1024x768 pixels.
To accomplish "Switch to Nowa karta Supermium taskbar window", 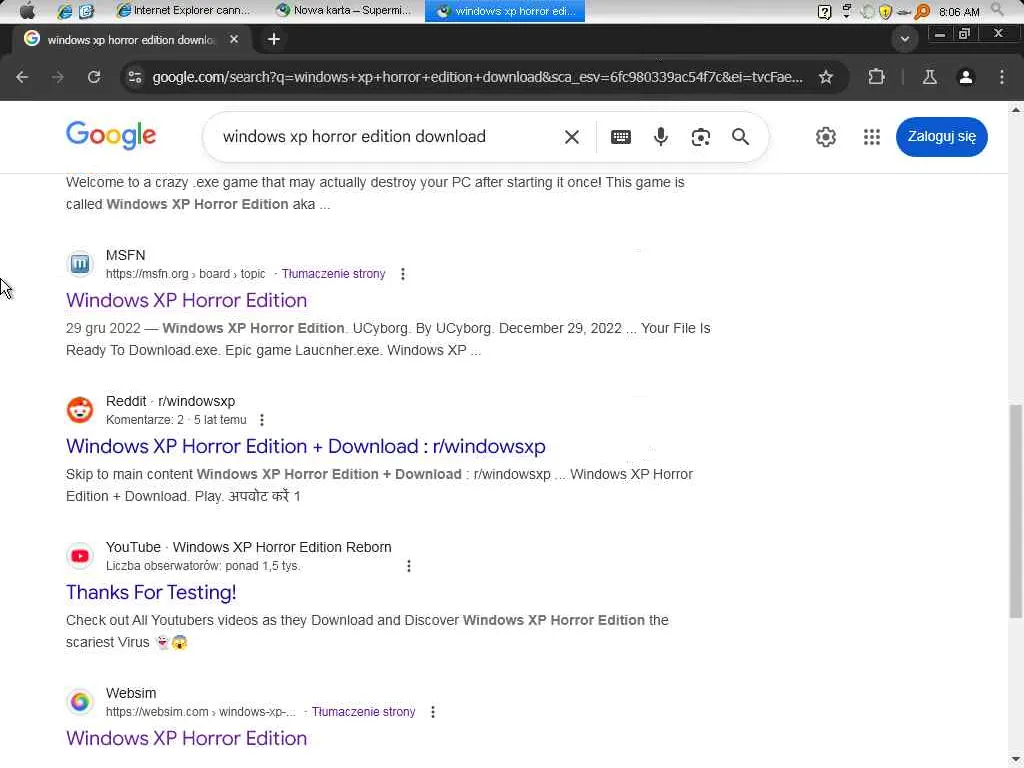I will coord(344,10).
